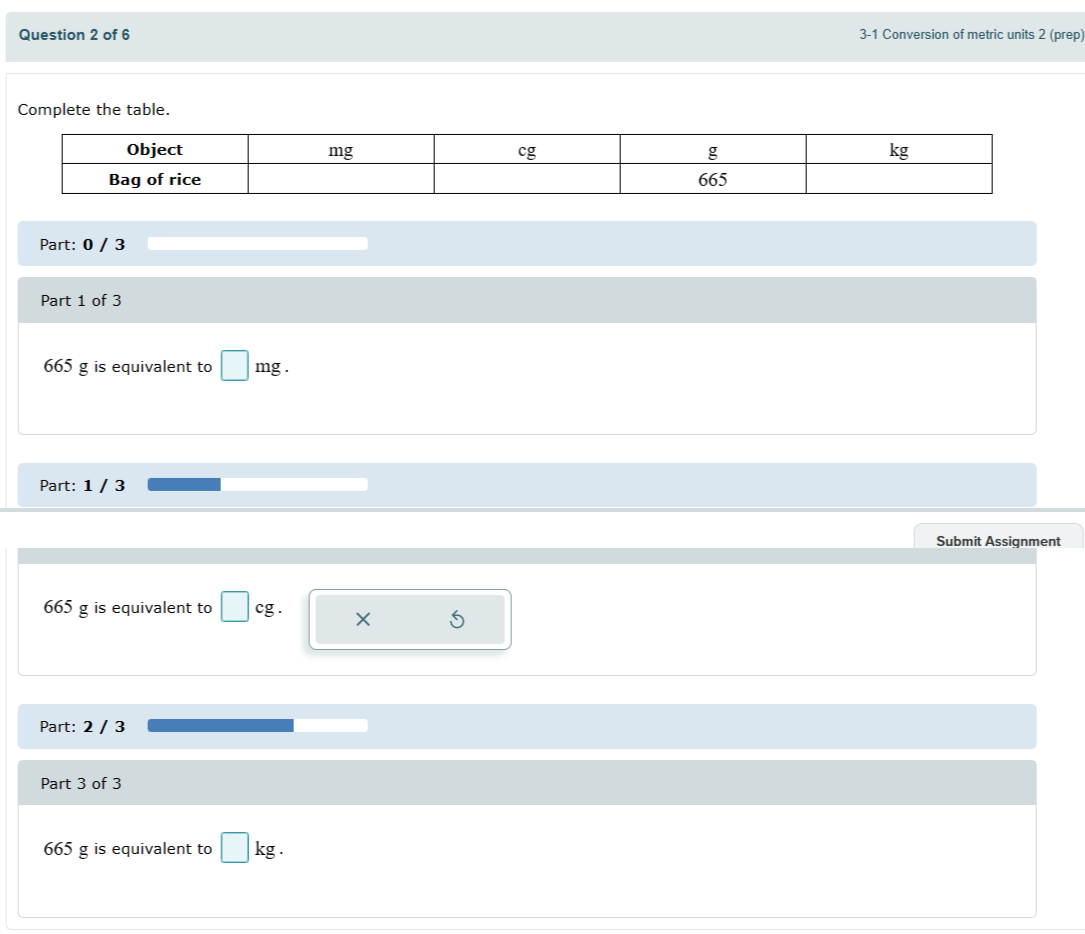Click the empty mg cell for Bag of rice

tap(341, 179)
